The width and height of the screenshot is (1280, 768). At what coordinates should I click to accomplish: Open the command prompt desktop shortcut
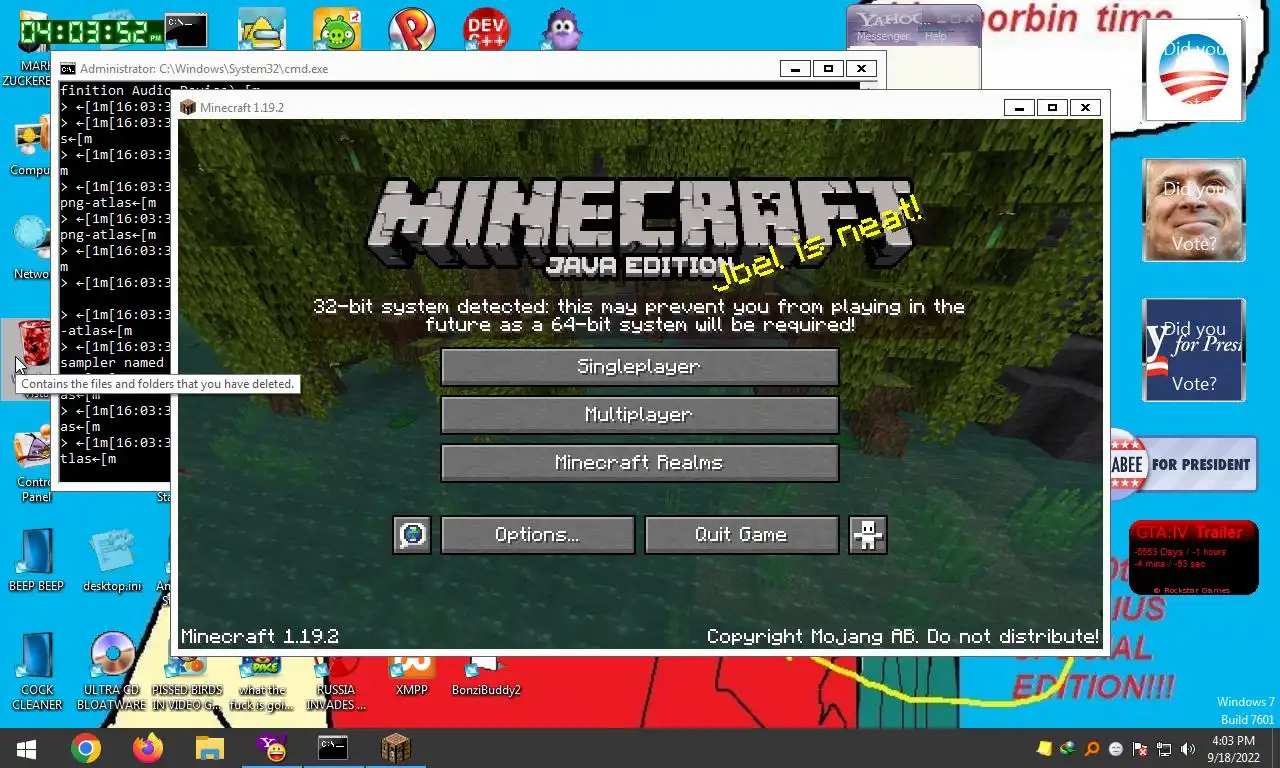185,30
